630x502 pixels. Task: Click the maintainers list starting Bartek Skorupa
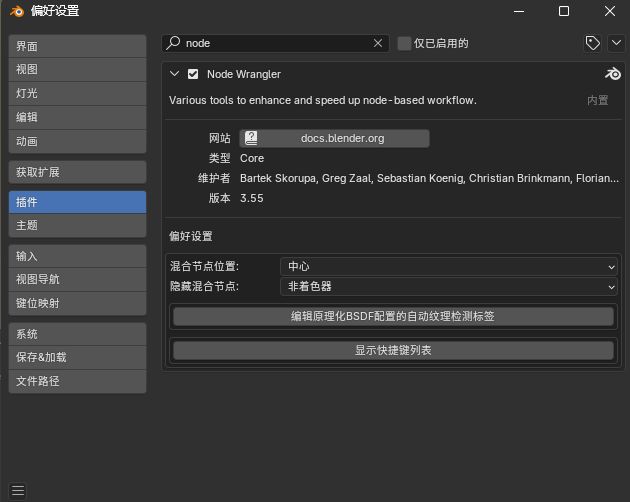429,178
